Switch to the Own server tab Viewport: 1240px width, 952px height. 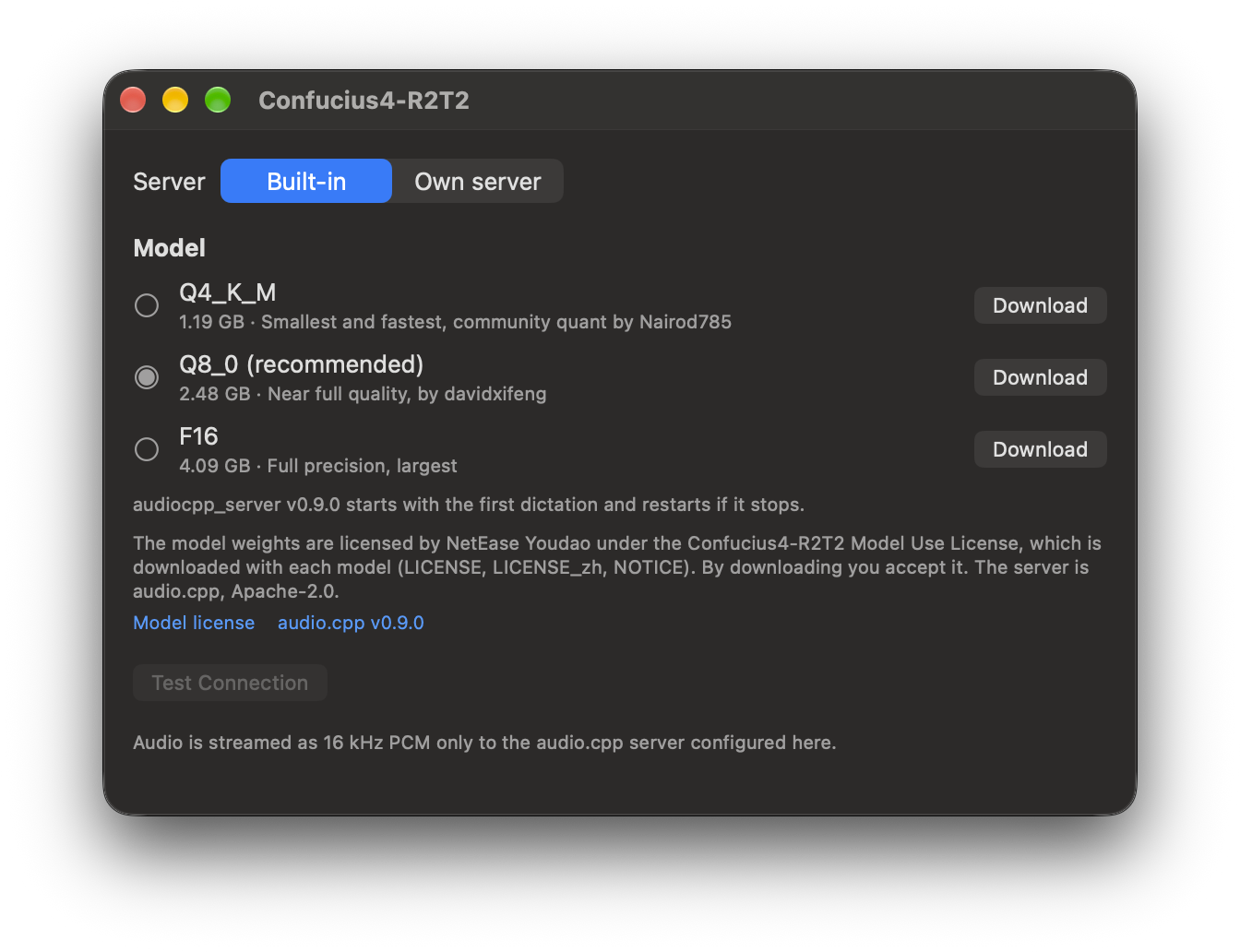tap(478, 181)
